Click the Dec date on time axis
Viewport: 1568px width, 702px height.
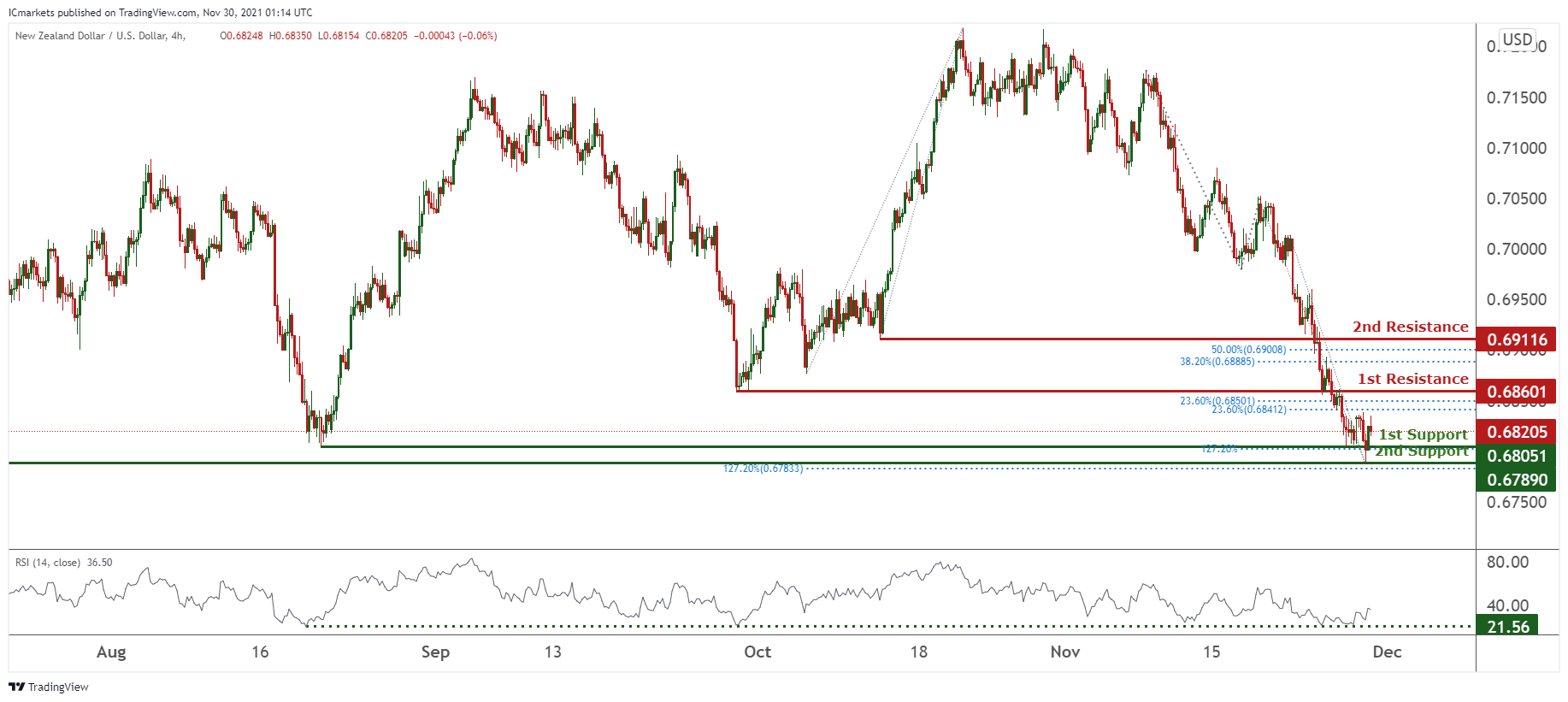pos(1387,652)
